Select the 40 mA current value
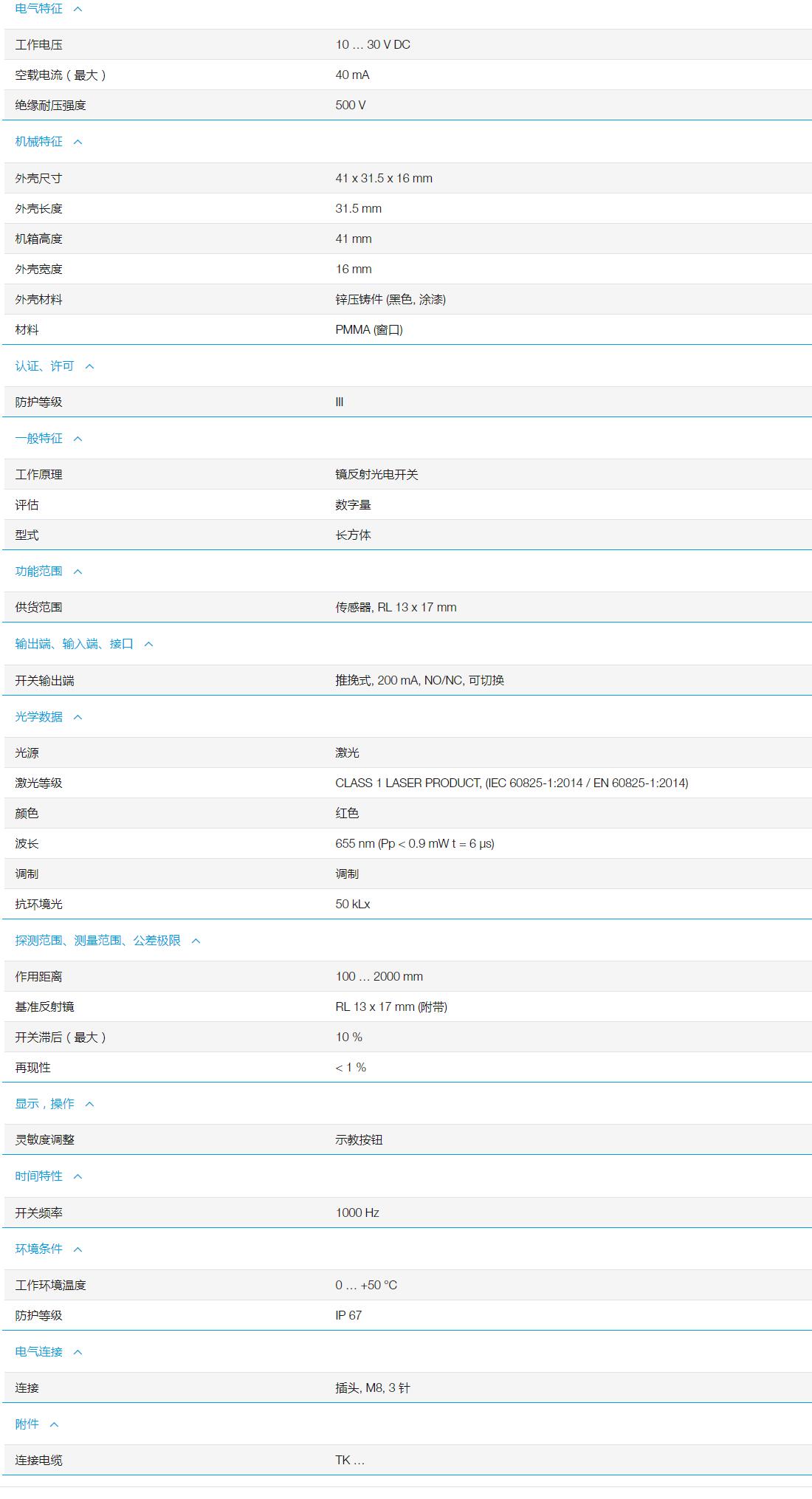The image size is (812, 1499). click(352, 75)
